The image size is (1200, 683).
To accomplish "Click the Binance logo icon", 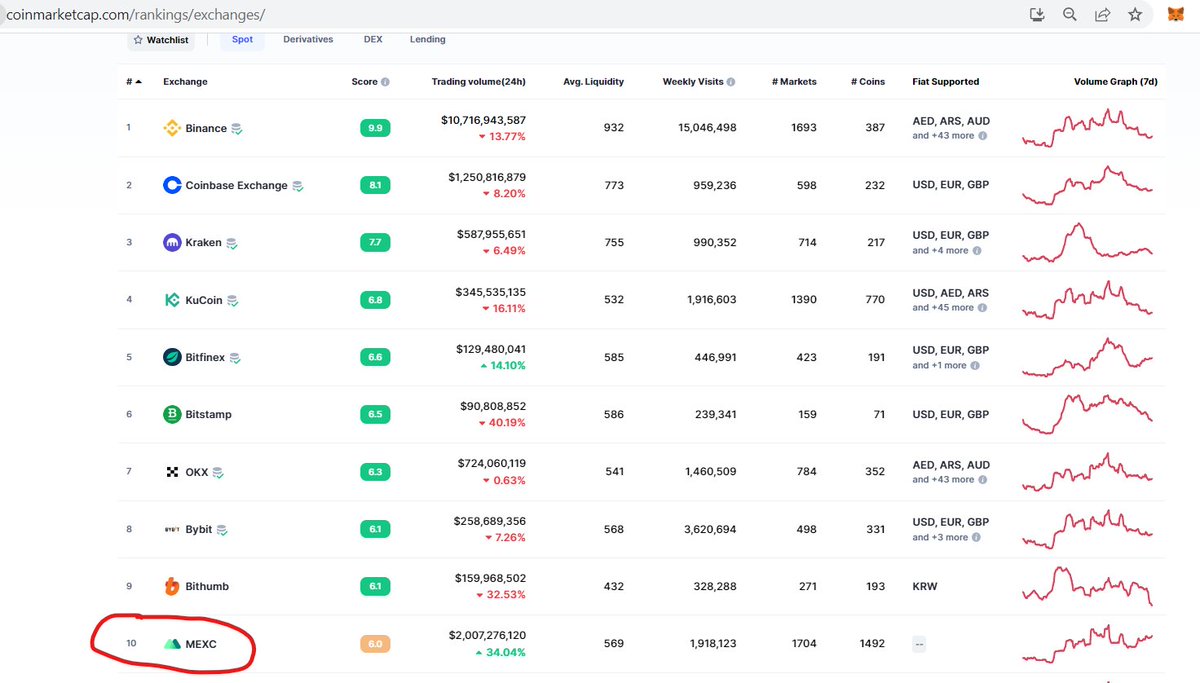I will point(172,128).
